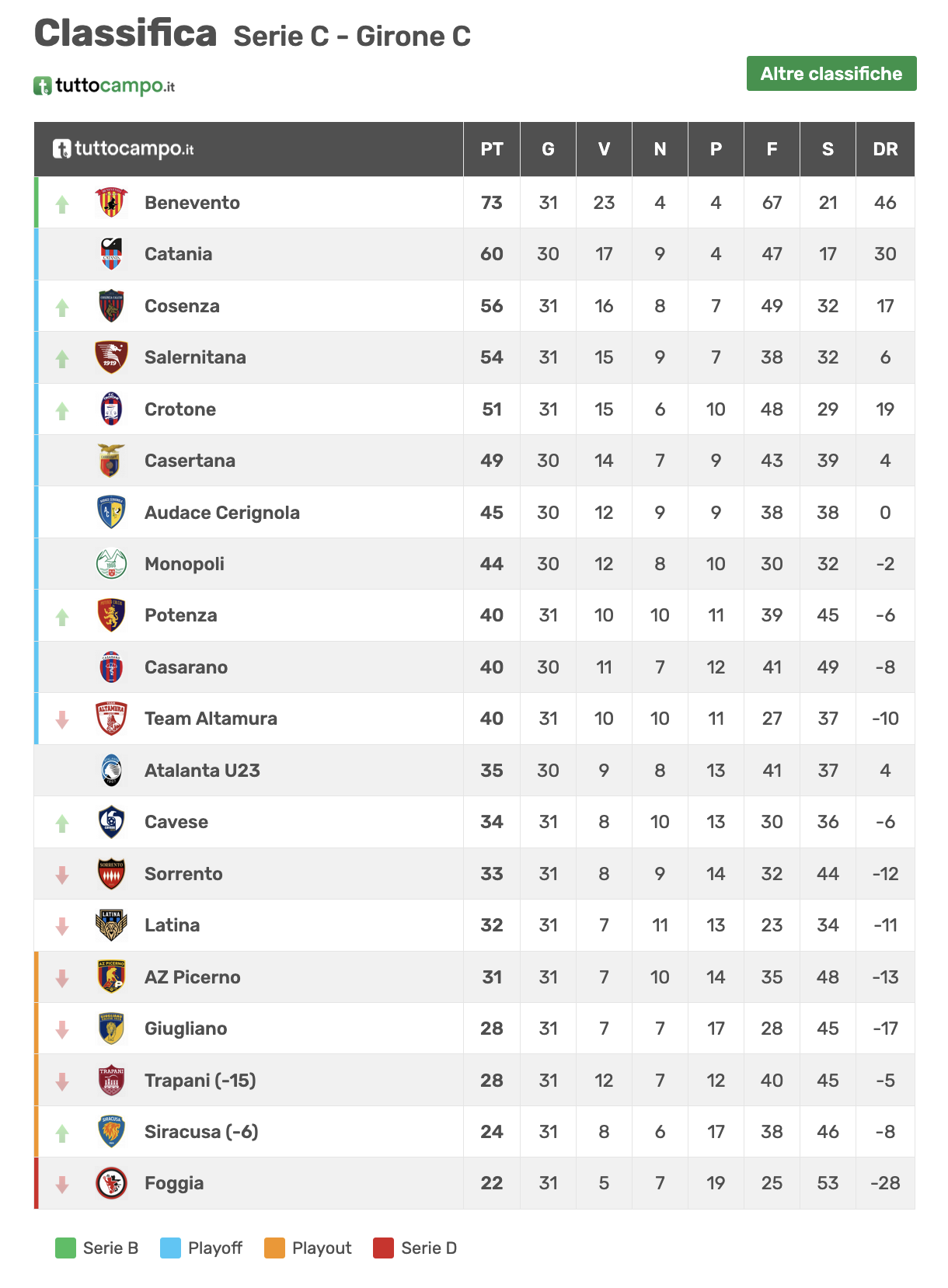
Task: Click the Latina team crest
Action: pyautogui.click(x=111, y=925)
